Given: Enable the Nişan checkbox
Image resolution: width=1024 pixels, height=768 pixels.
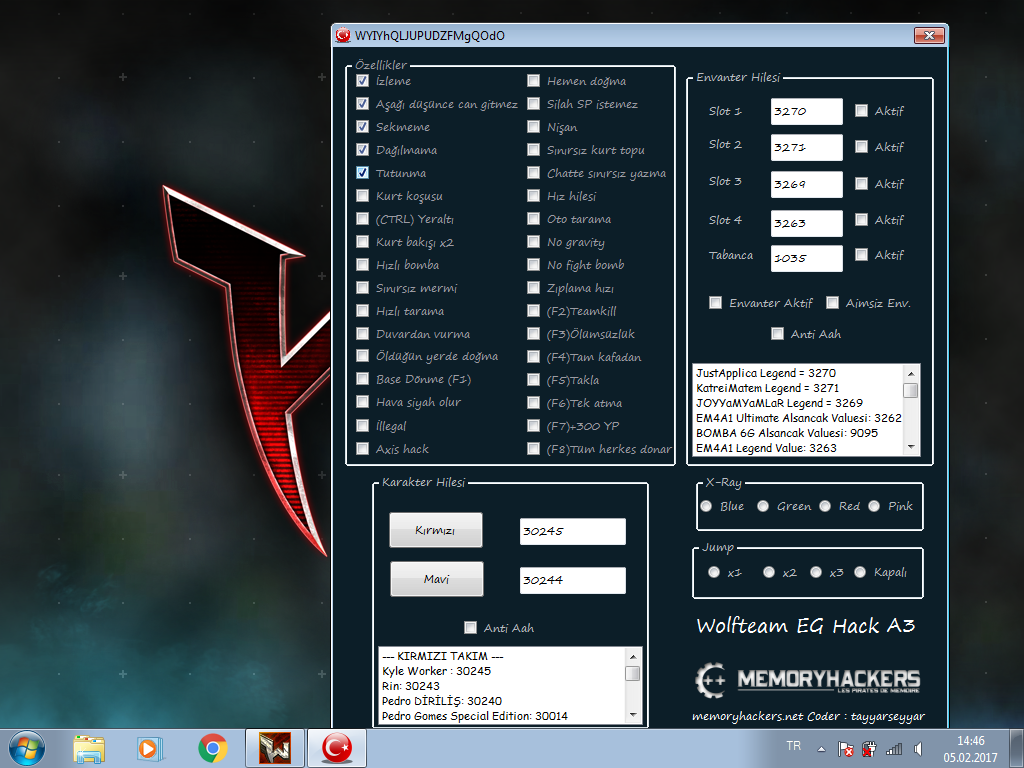Looking at the screenshot, I should [x=534, y=127].
